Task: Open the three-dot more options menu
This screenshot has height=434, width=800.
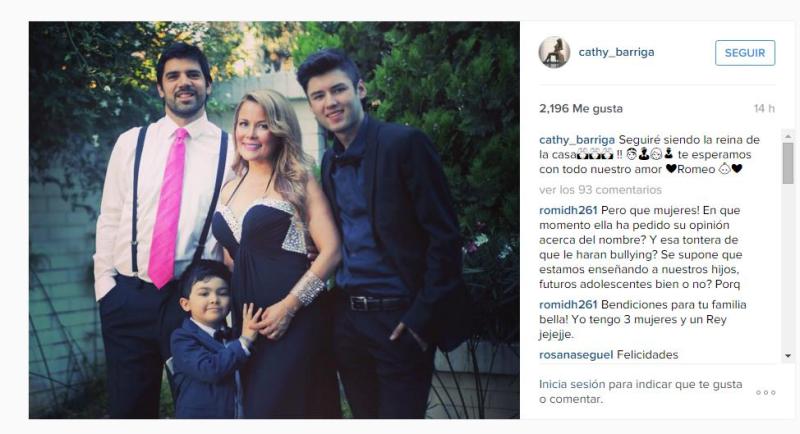Action: [x=766, y=392]
